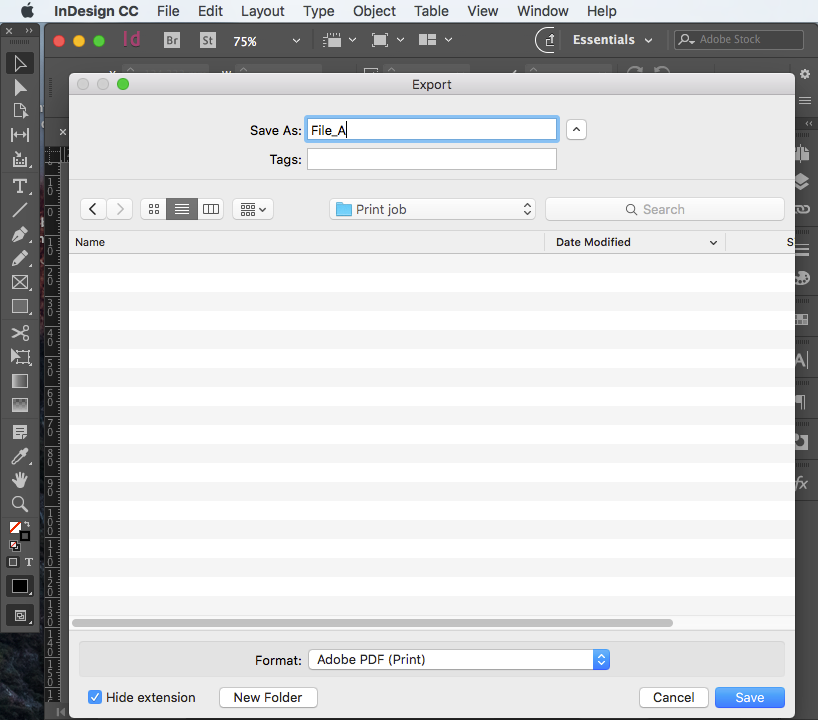Open Adobe Bridge with the Br icon
The image size is (818, 720).
172,40
